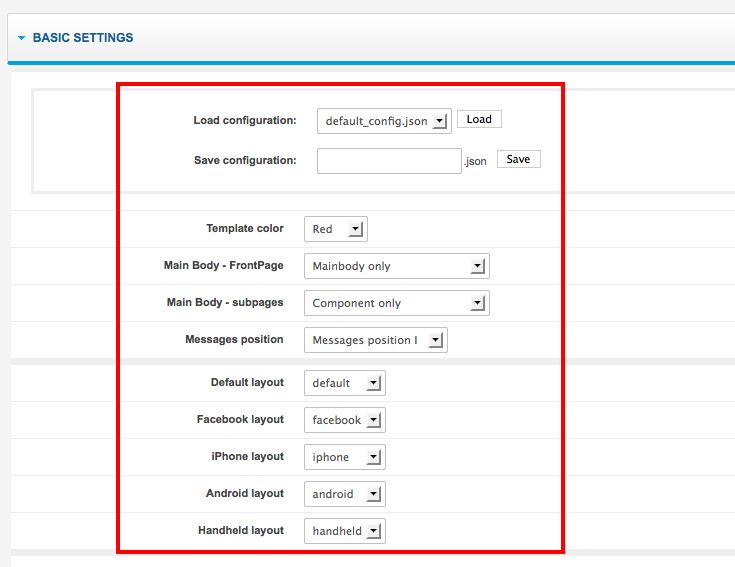Viewport: 735px width, 567px height.
Task: Click the 'Messages position' label
Action: (x=234, y=339)
